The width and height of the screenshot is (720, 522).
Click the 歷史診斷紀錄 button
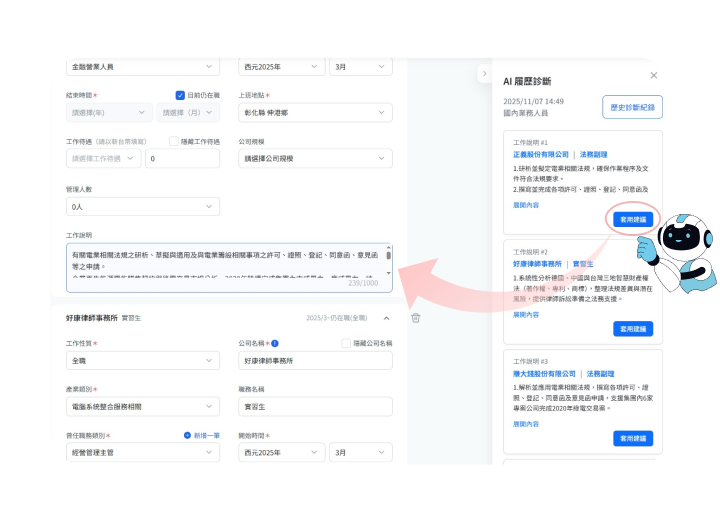tap(632, 106)
